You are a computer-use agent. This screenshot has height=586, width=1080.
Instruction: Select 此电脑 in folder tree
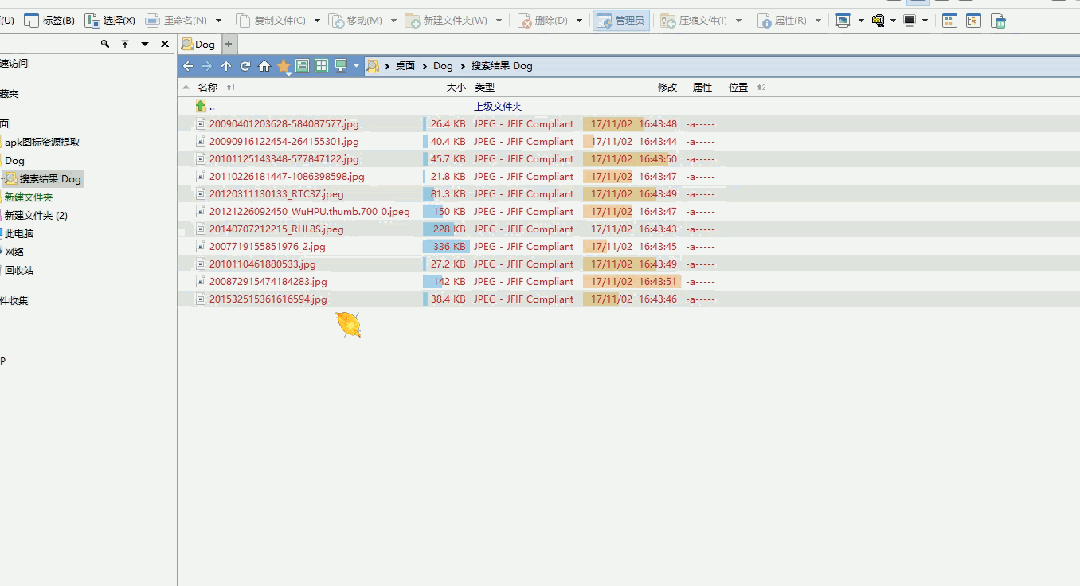point(19,233)
